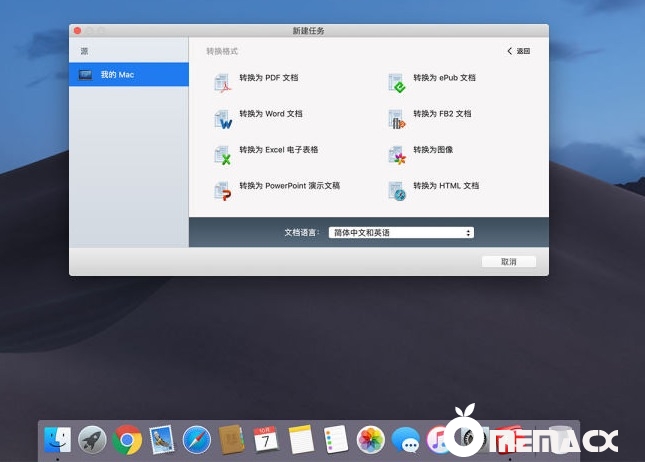Choose 转换为 FB2 文档 text label

tap(442, 114)
